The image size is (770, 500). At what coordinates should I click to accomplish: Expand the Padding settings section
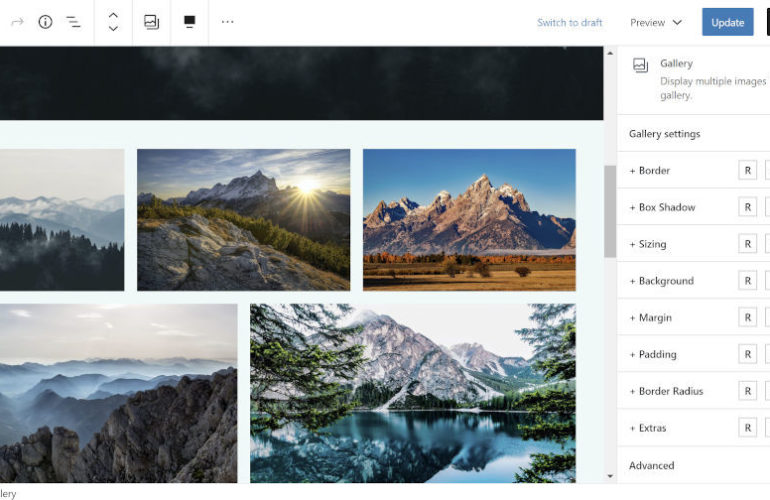(x=653, y=354)
